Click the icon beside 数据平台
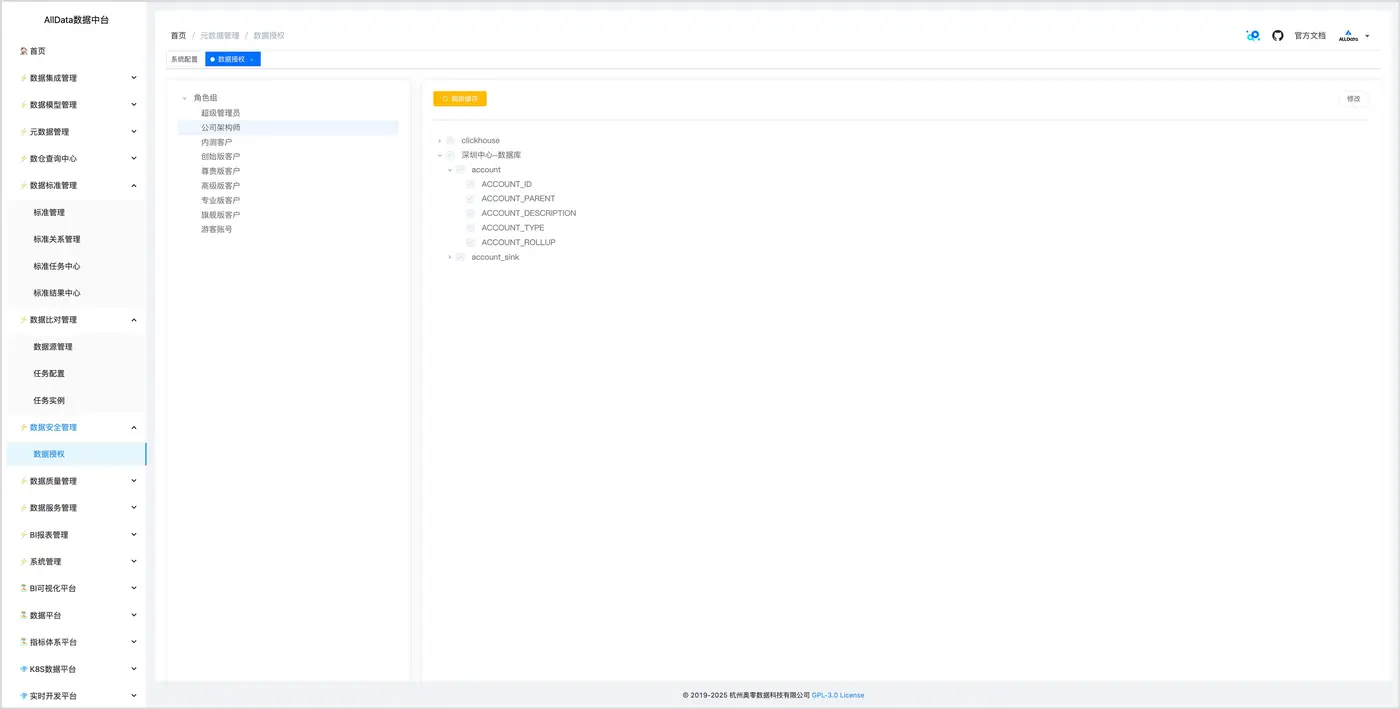Screen dimensions: 1400x709 pos(24,615)
